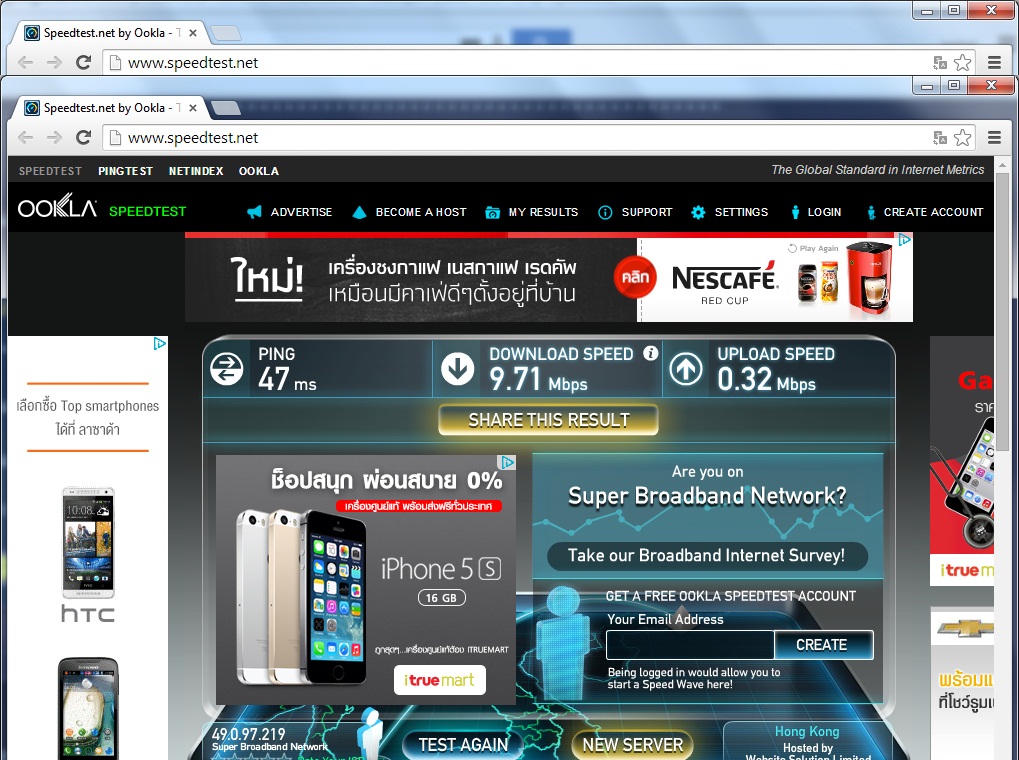Click the CREATE account button
This screenshot has width=1019, height=760.
[x=823, y=645]
